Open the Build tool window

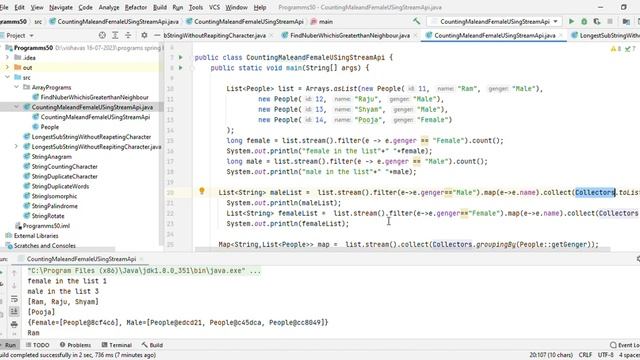152,345
